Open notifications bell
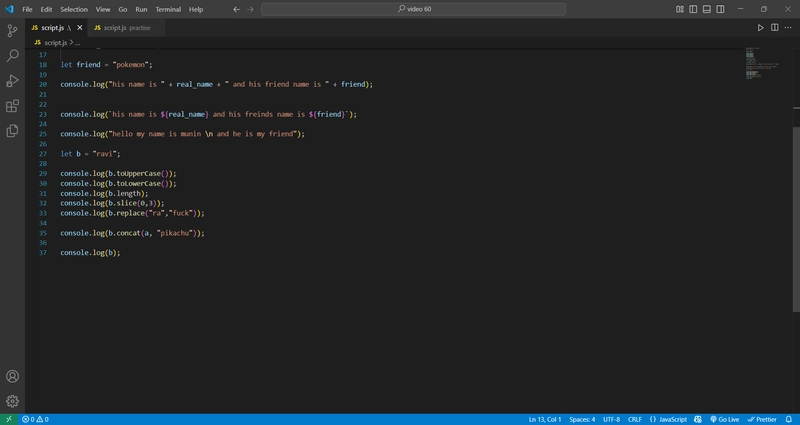 [789, 419]
